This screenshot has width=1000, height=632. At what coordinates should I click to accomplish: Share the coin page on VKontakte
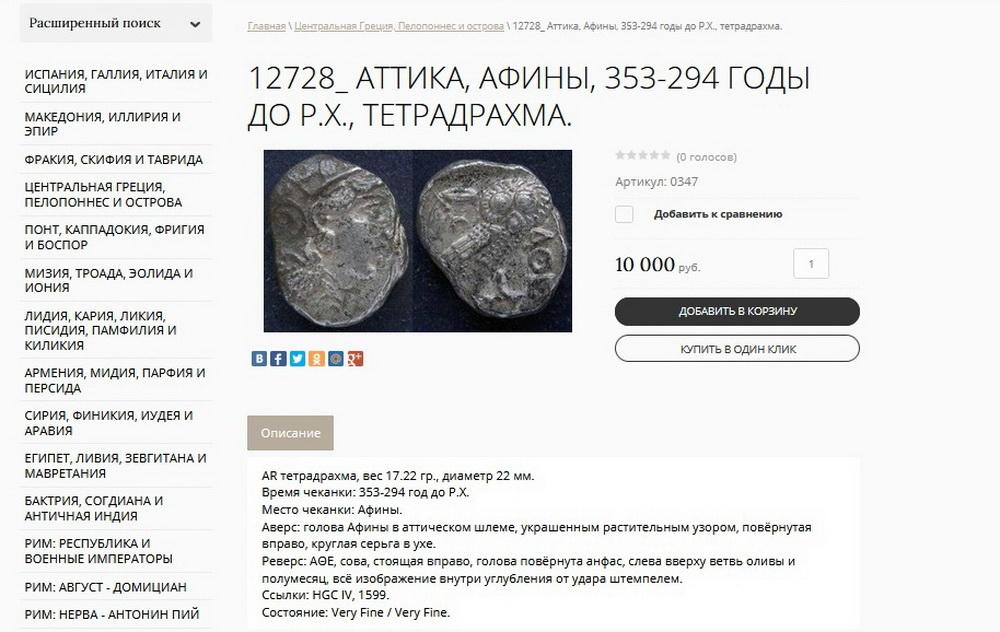259,359
